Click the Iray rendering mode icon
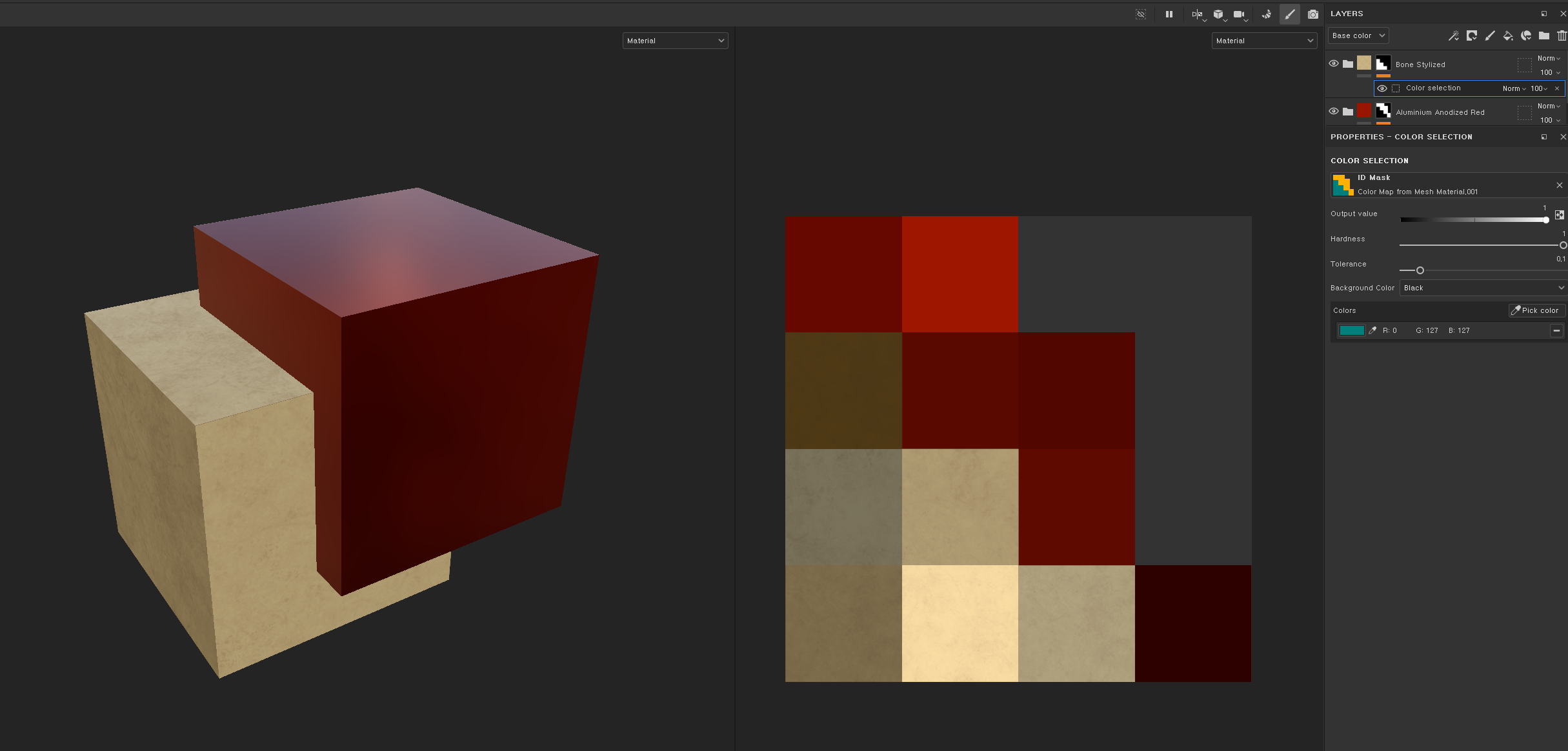The image size is (1568, 751). (1267, 14)
